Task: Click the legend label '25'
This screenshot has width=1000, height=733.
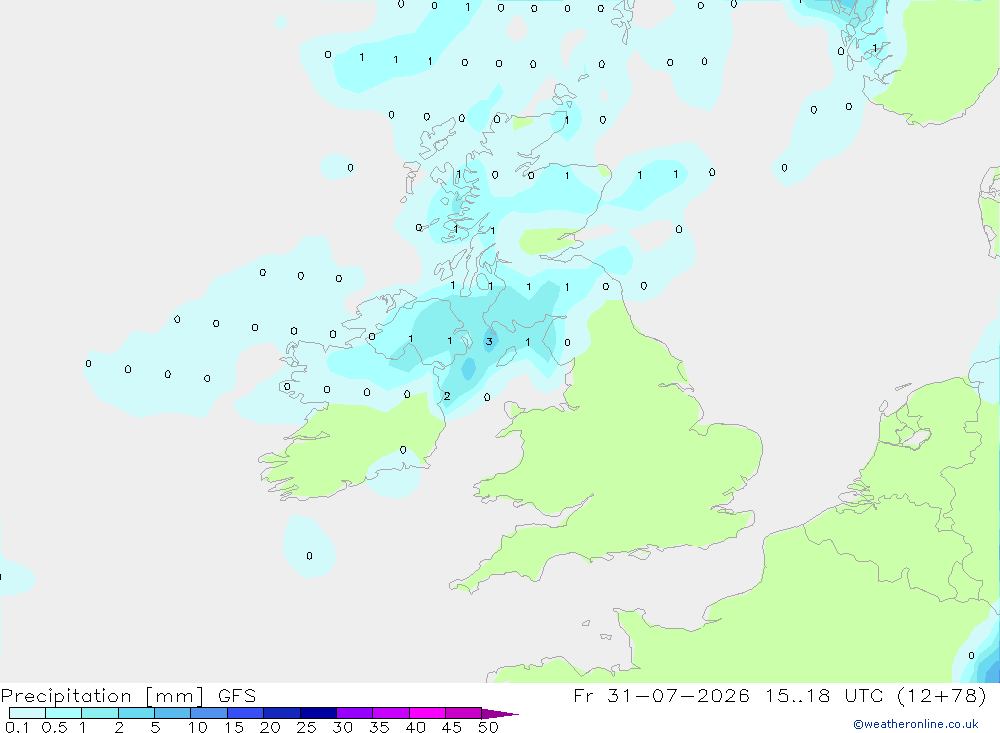Action: [306, 727]
